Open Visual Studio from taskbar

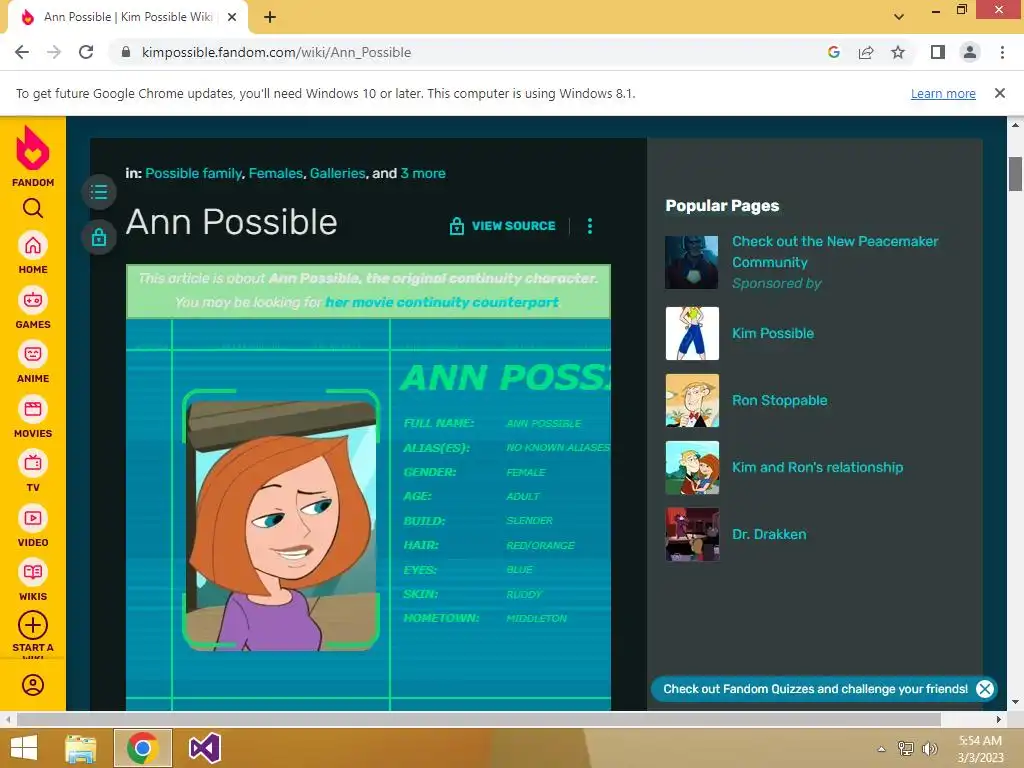click(x=205, y=748)
